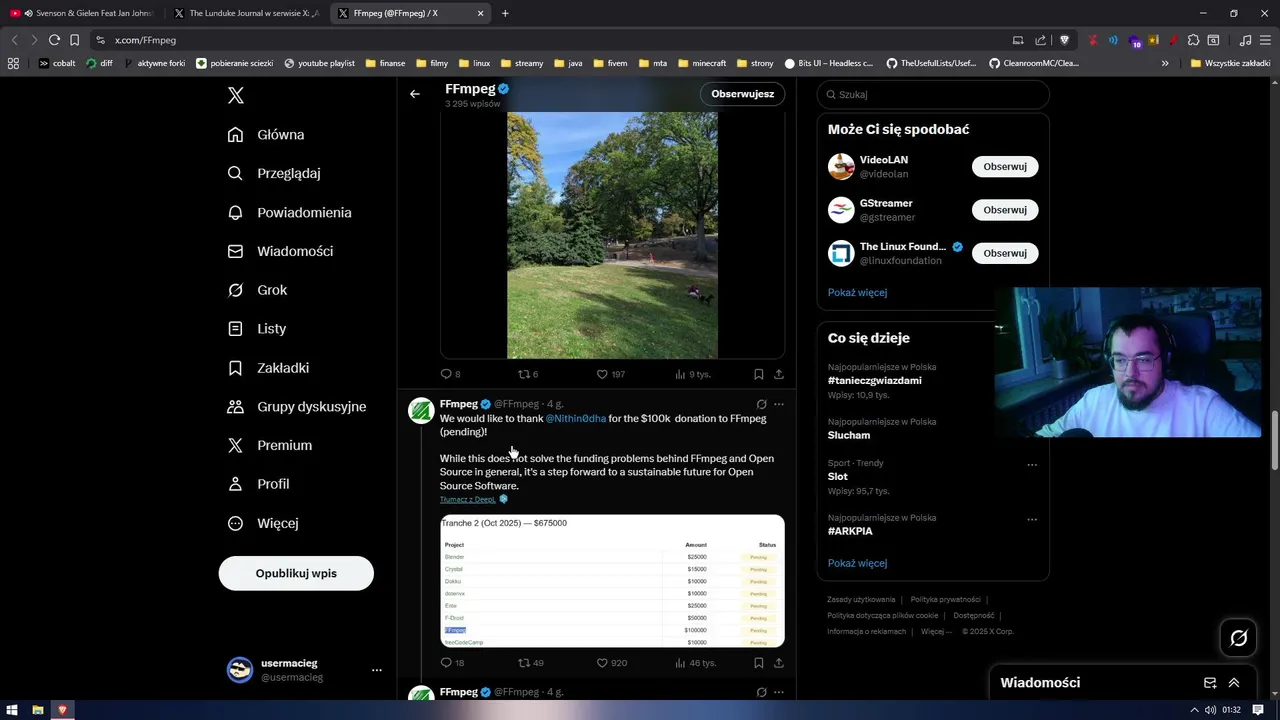The height and width of the screenshot is (720, 1280).
Task: Repost the park photo post
Action: pyautogui.click(x=528, y=374)
